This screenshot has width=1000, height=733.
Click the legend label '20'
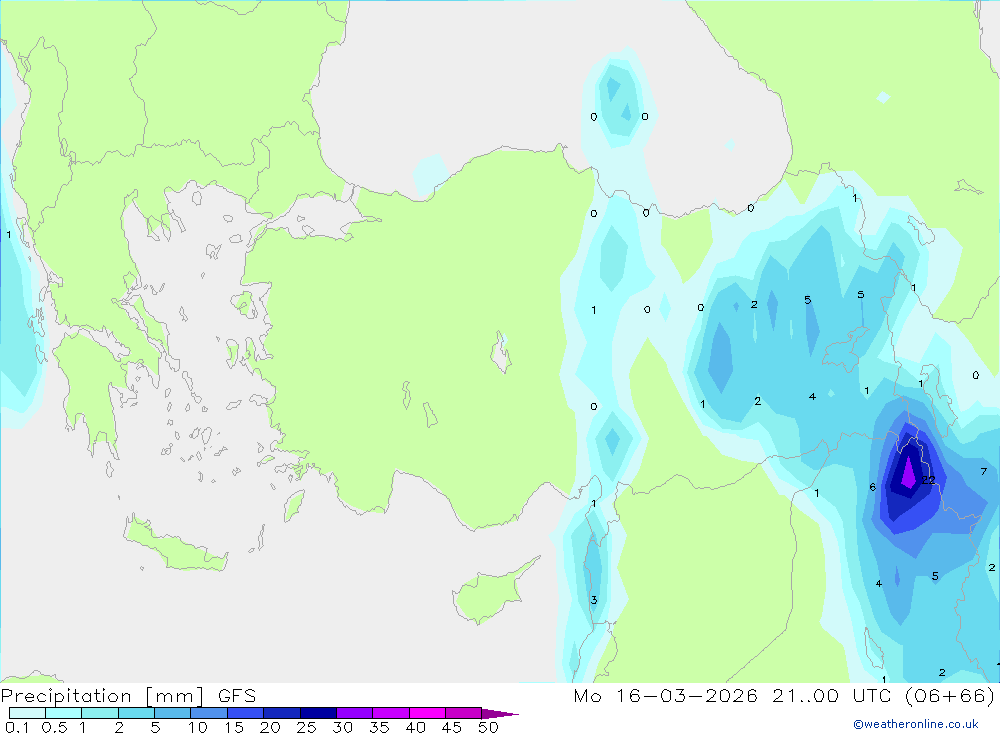tap(270, 727)
